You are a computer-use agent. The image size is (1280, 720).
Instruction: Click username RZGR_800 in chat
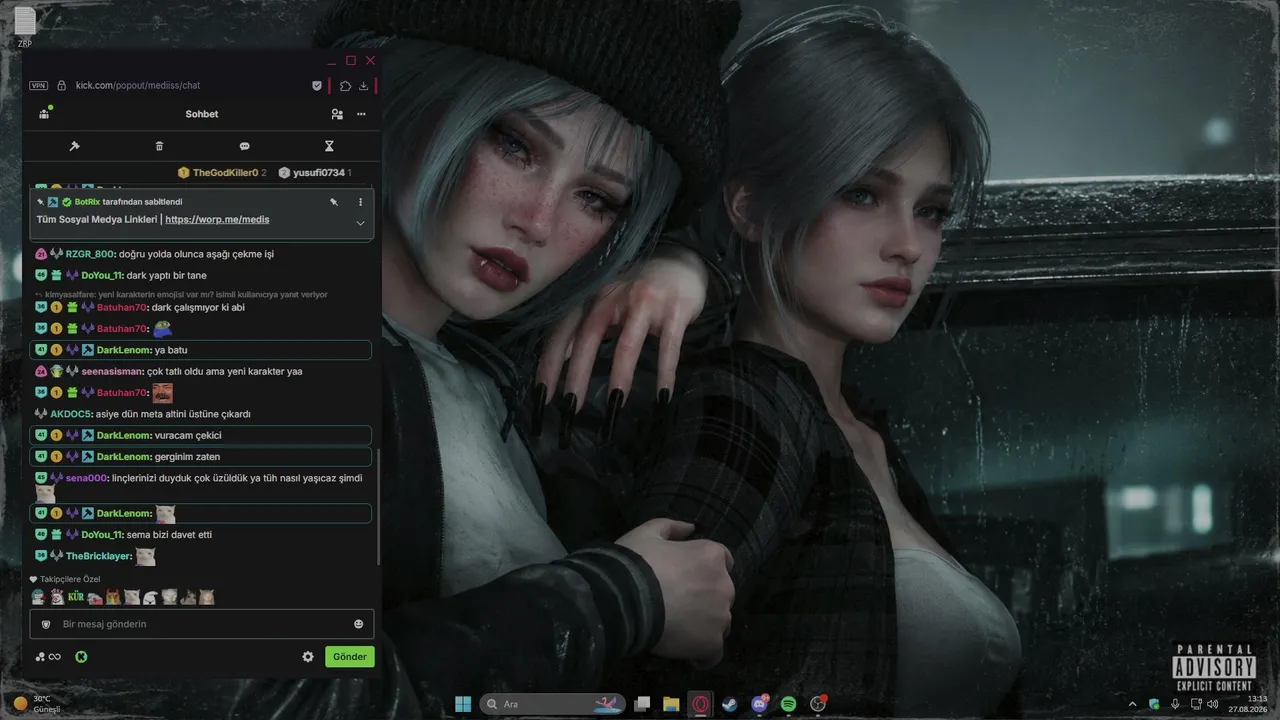pos(90,254)
